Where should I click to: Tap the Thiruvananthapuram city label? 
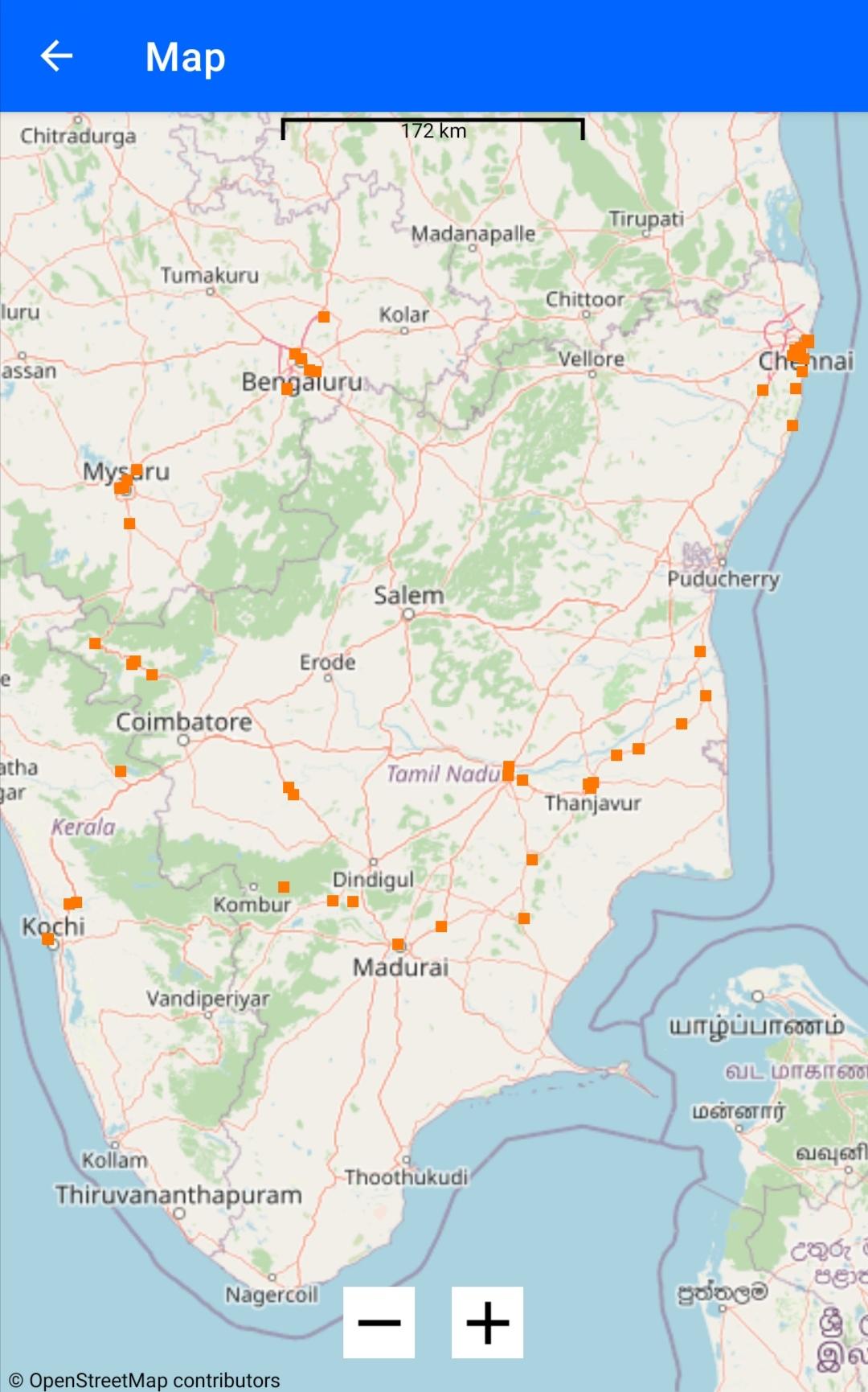(x=178, y=1195)
